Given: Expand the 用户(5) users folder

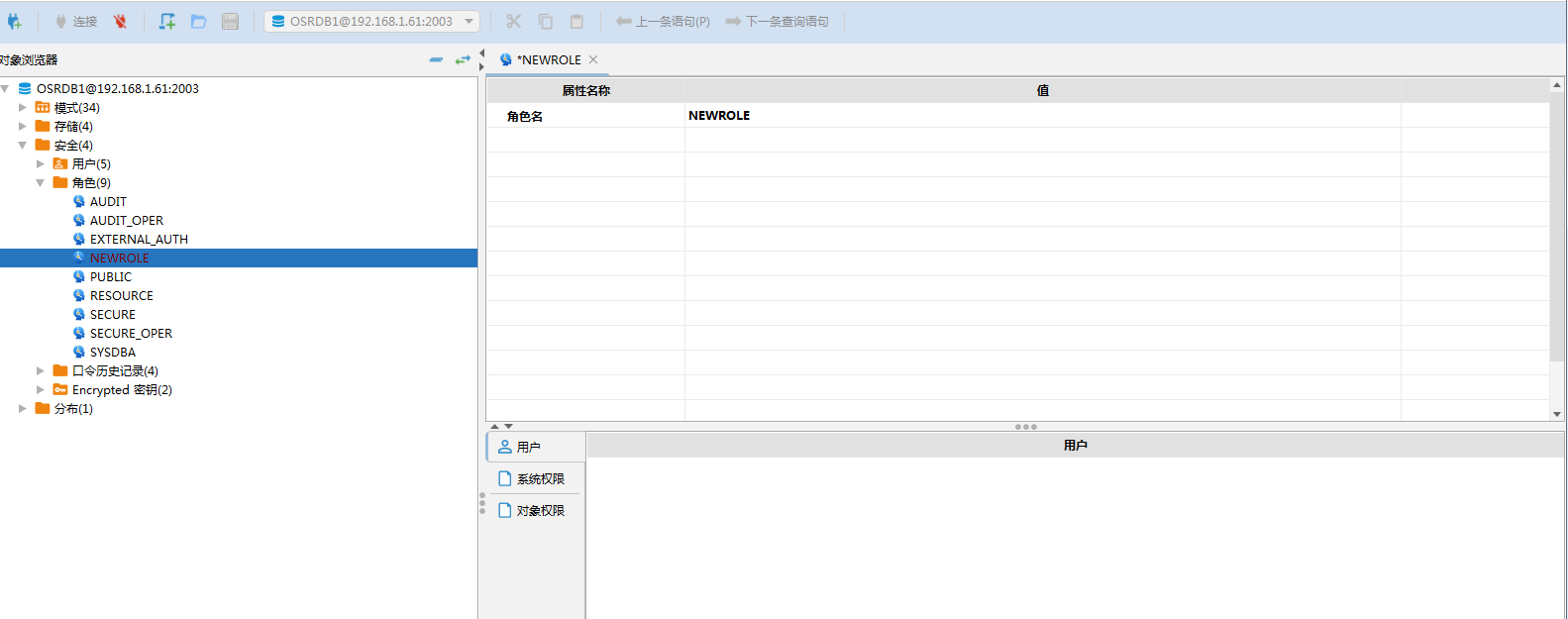Looking at the screenshot, I should (41, 163).
